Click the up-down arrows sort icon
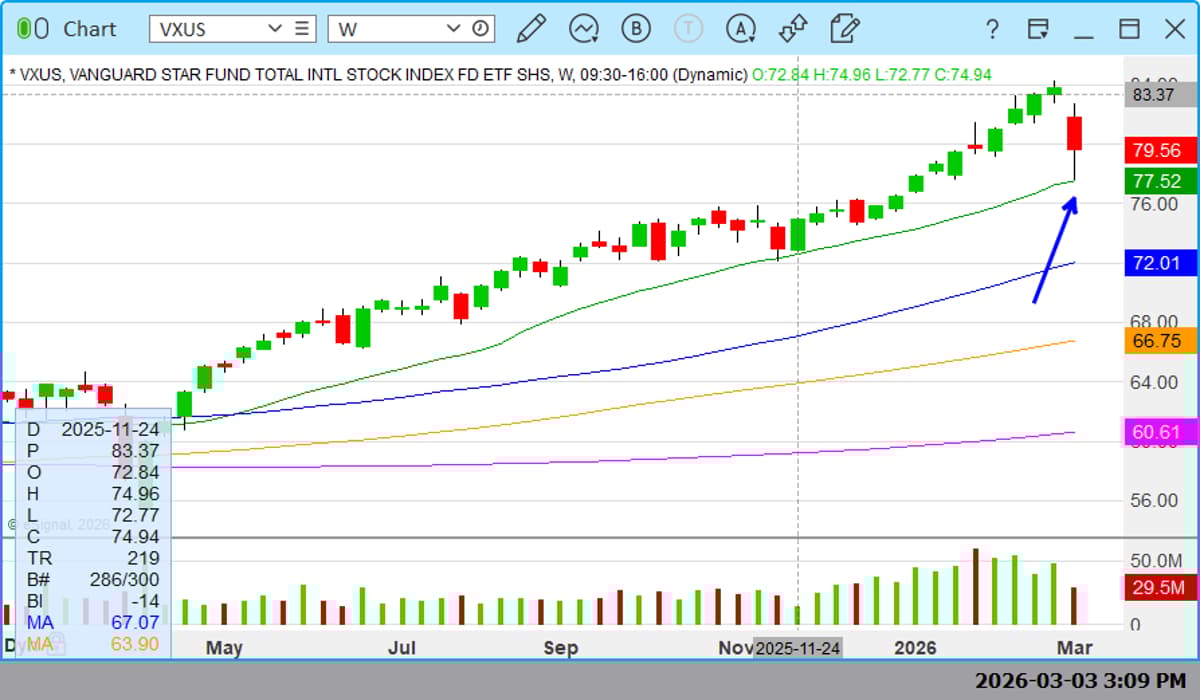 pyautogui.click(x=792, y=29)
